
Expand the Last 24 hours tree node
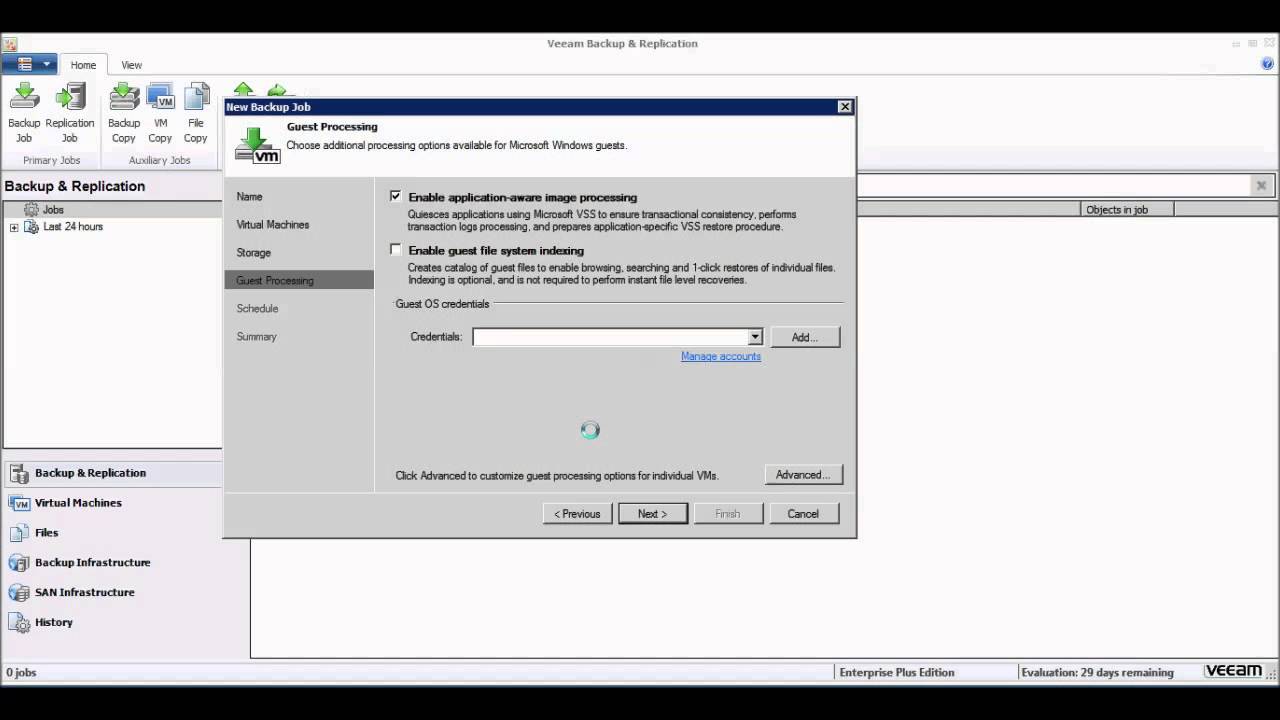14,227
